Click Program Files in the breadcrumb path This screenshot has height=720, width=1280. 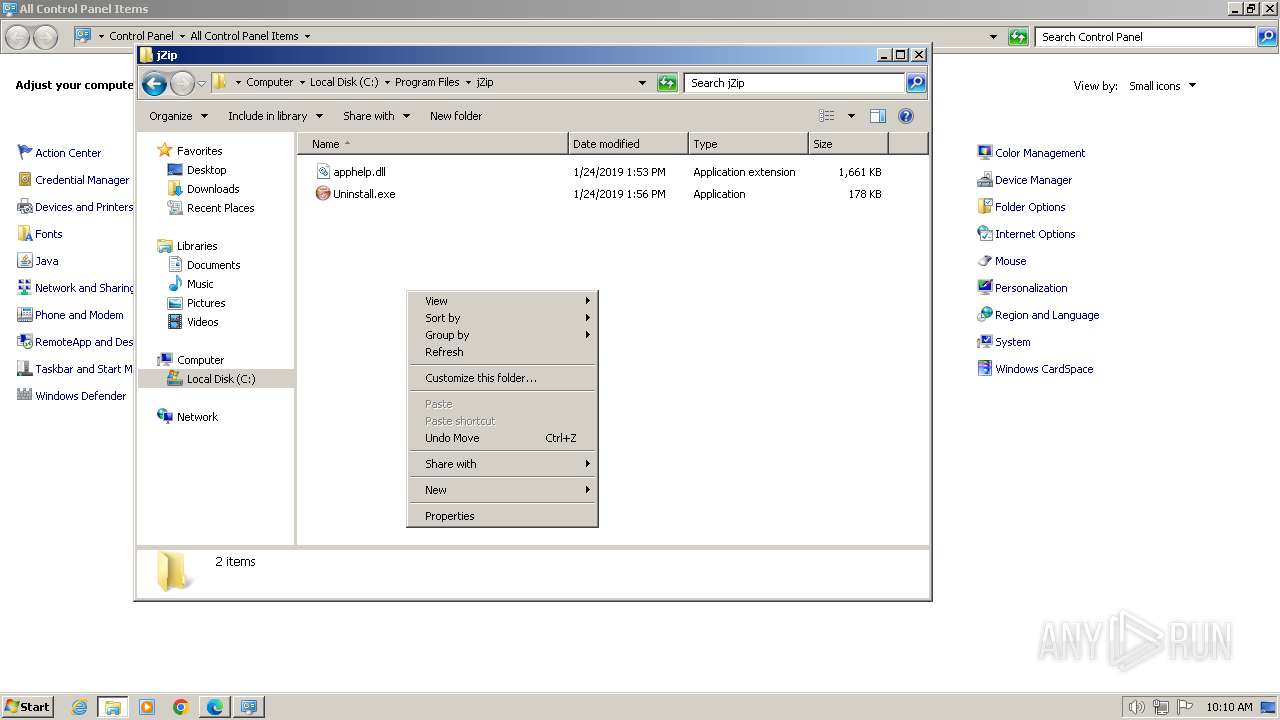click(x=427, y=83)
